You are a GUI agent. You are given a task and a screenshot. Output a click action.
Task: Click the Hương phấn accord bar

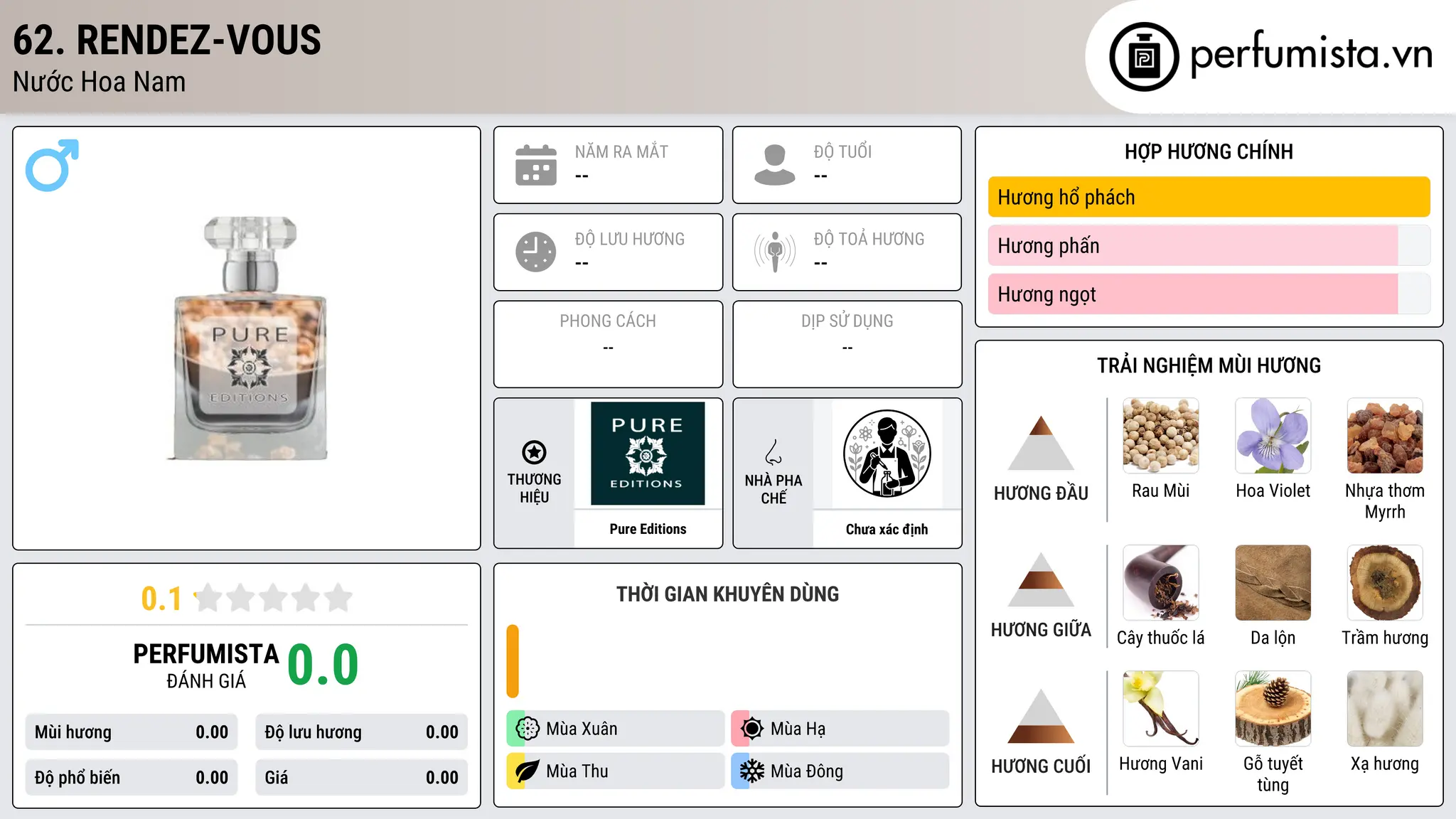click(1209, 245)
